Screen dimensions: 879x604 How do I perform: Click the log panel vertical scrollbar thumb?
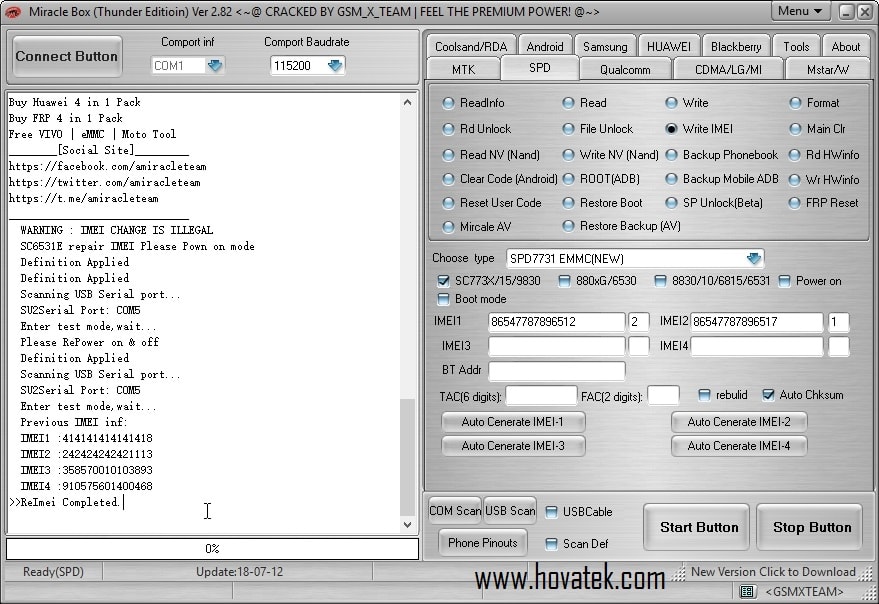coord(408,458)
